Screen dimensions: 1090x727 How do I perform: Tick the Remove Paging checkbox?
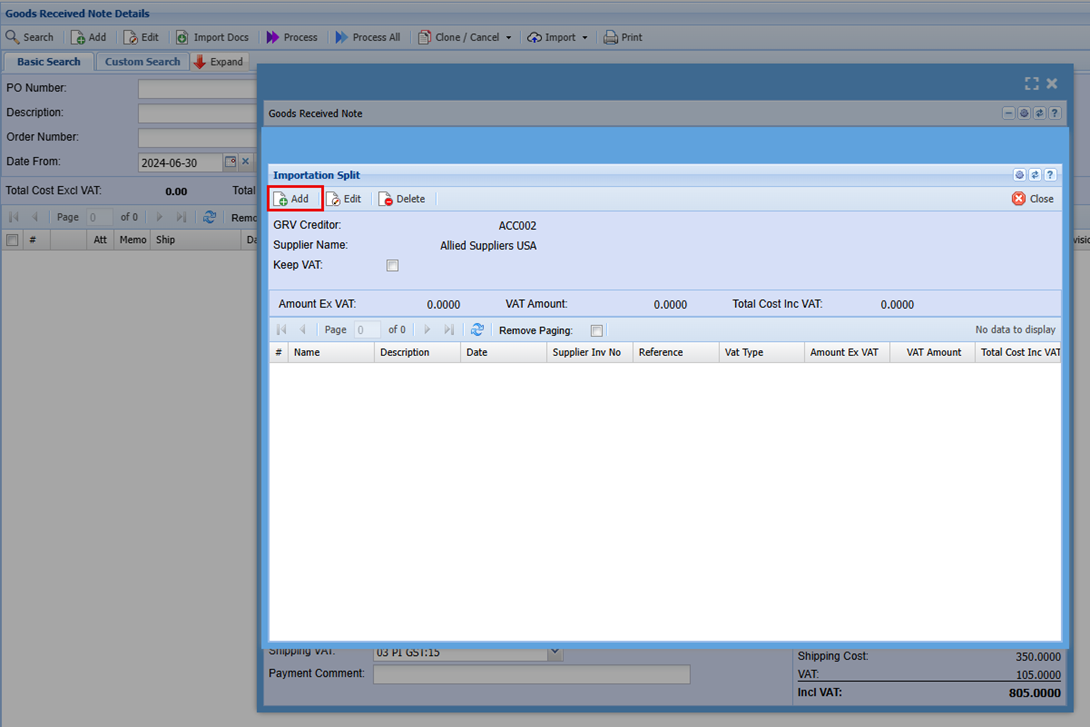[x=596, y=331]
